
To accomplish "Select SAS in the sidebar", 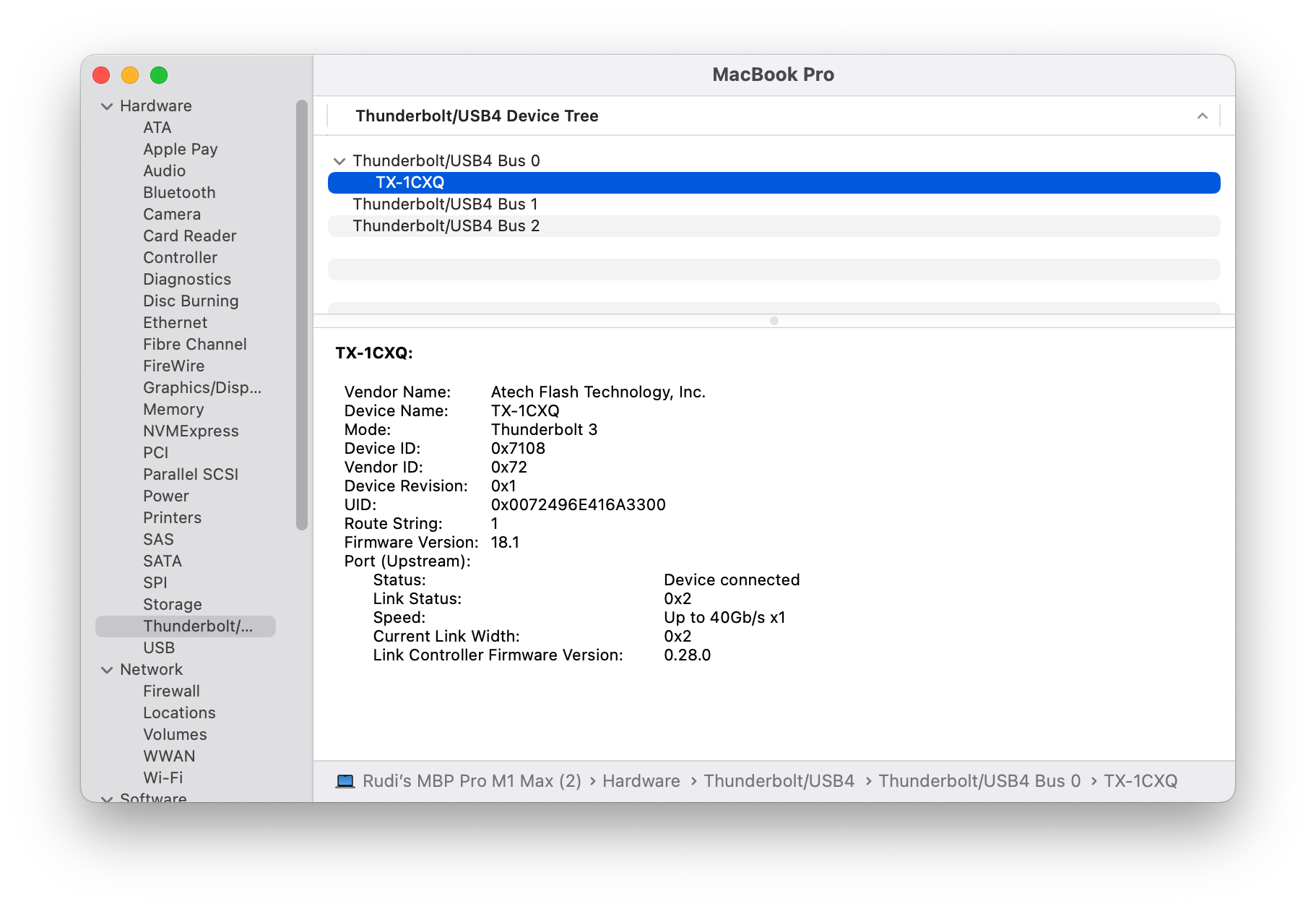I will click(x=158, y=540).
